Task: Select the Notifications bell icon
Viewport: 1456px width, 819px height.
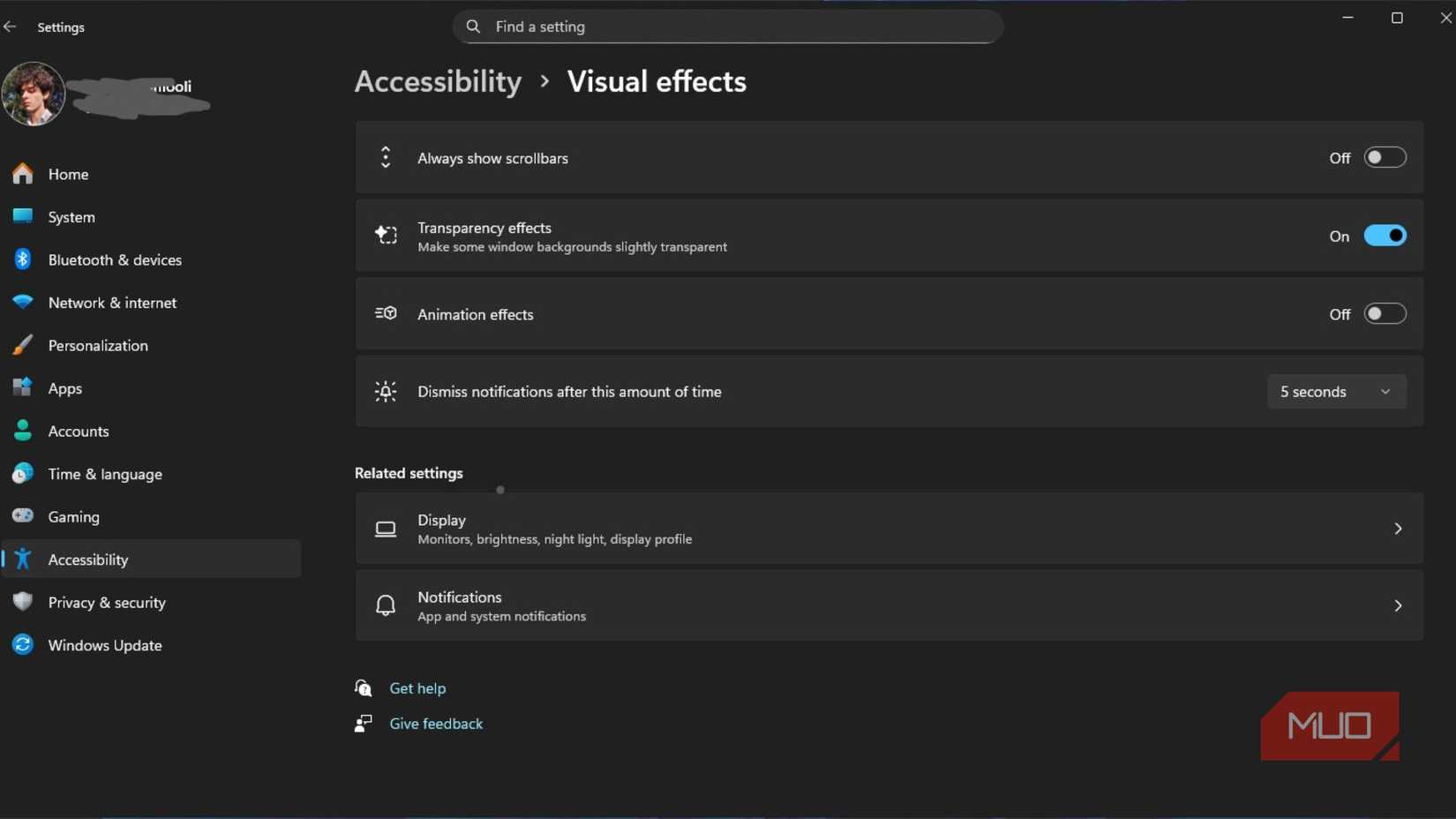Action: coord(386,605)
